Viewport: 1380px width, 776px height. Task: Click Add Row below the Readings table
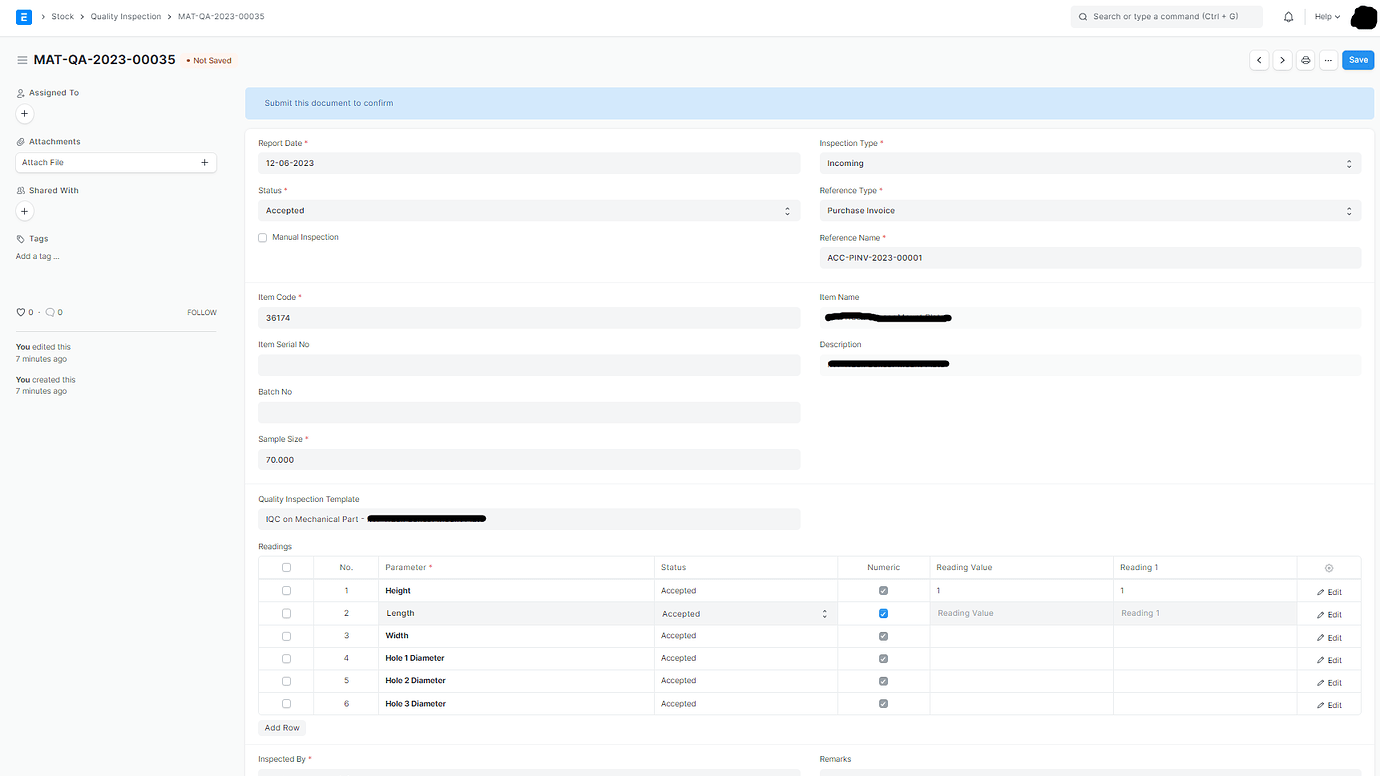[x=281, y=727]
